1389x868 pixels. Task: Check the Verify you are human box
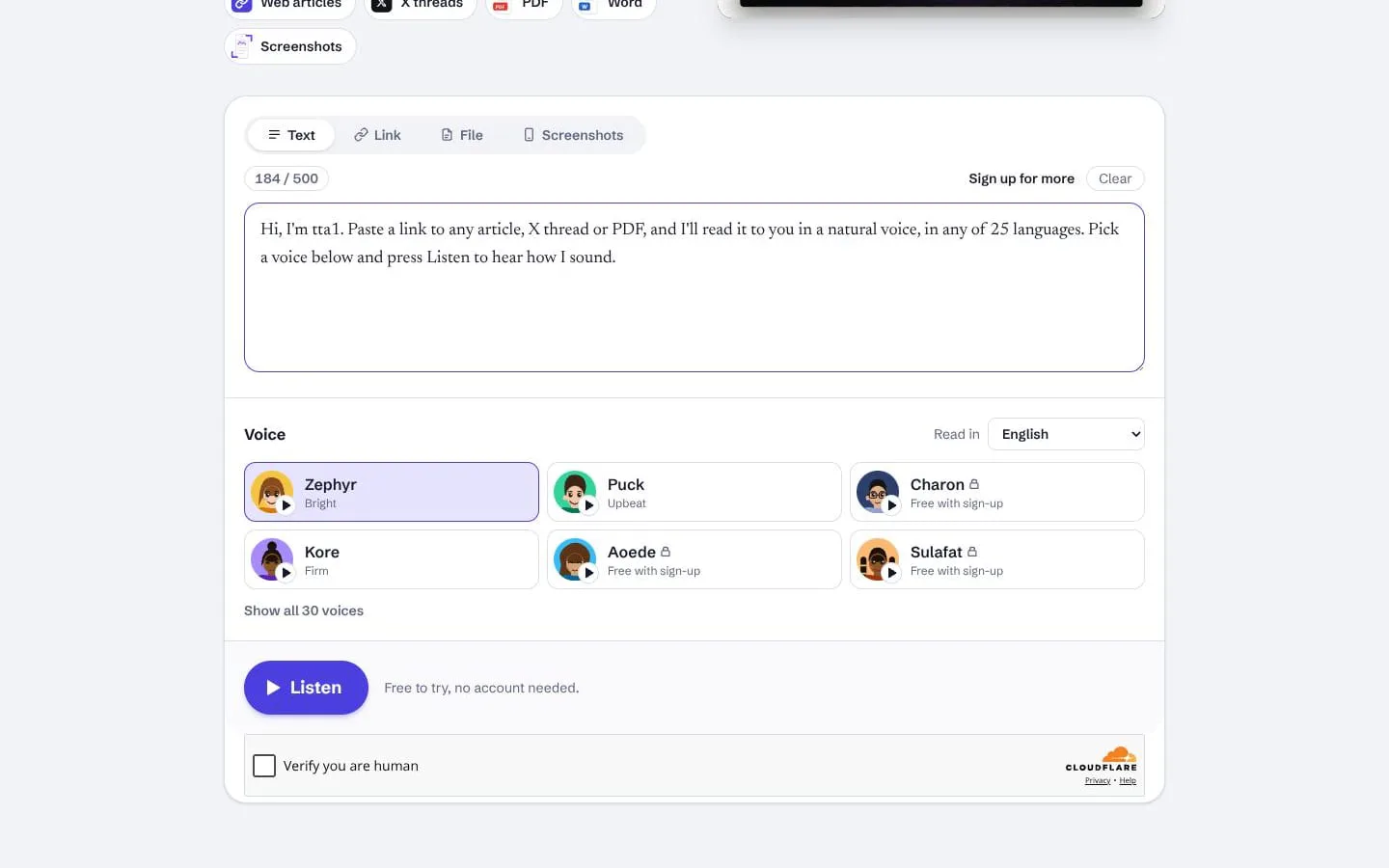[264, 766]
